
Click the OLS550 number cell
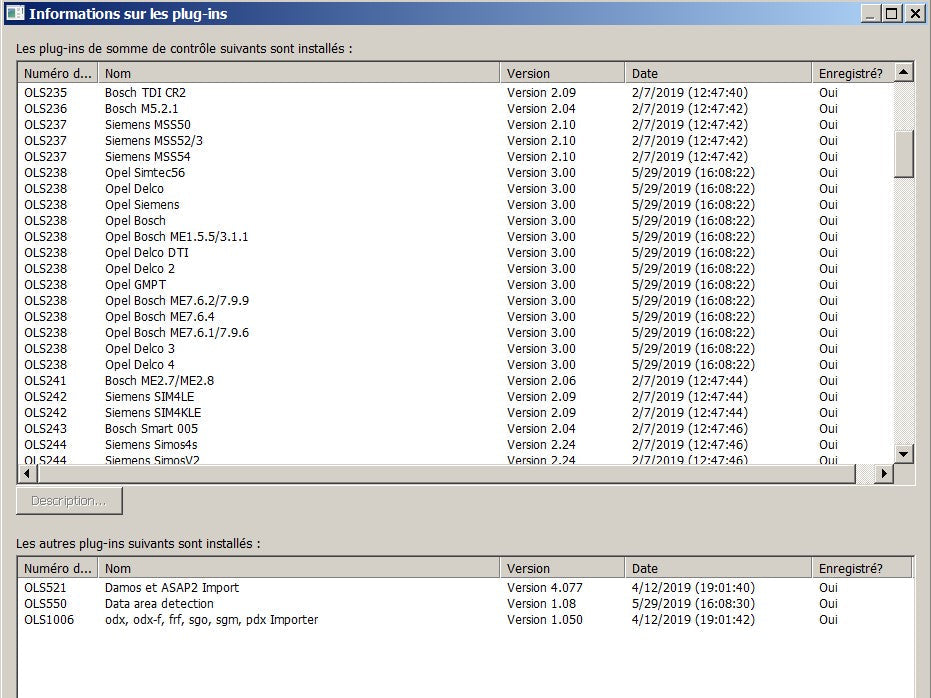tap(46, 604)
